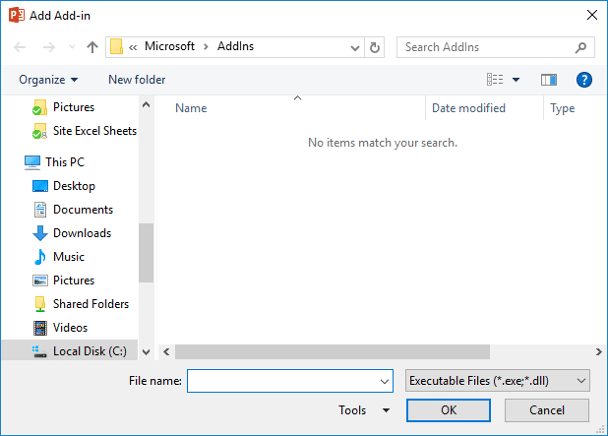Expand the address bar history dropdown

[x=354, y=48]
